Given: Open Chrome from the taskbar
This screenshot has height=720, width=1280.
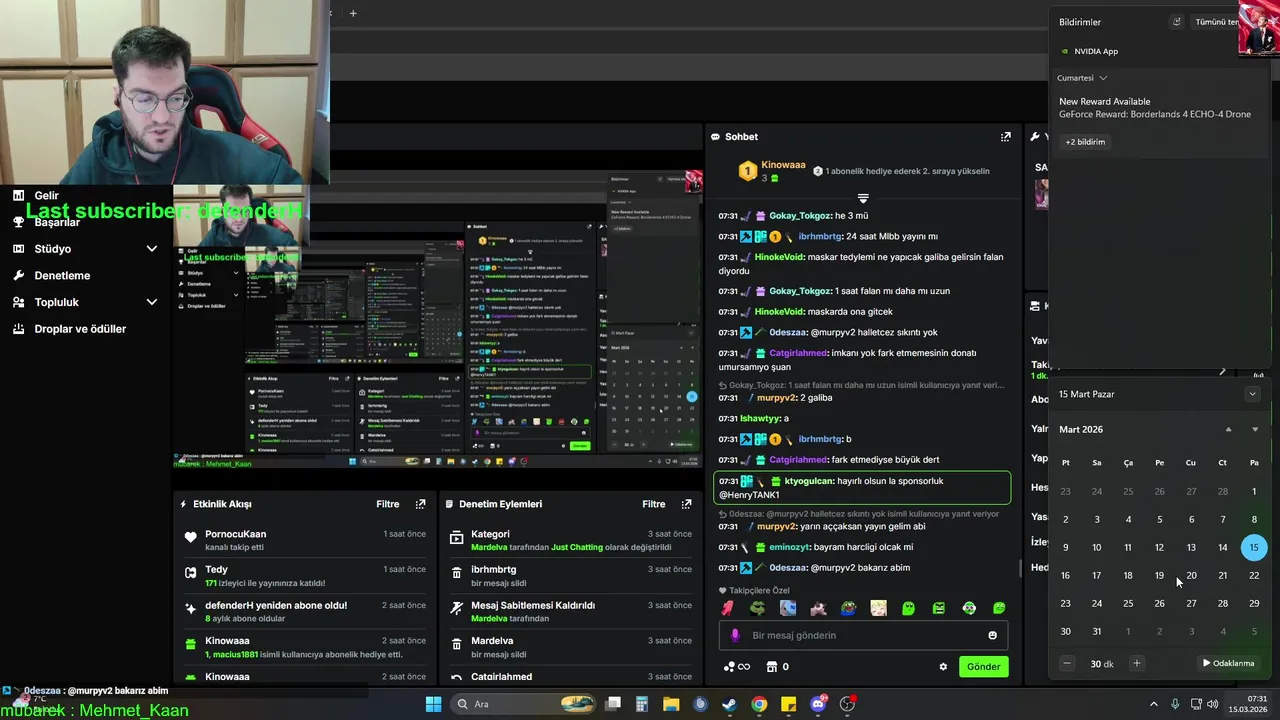Looking at the screenshot, I should coord(759,704).
